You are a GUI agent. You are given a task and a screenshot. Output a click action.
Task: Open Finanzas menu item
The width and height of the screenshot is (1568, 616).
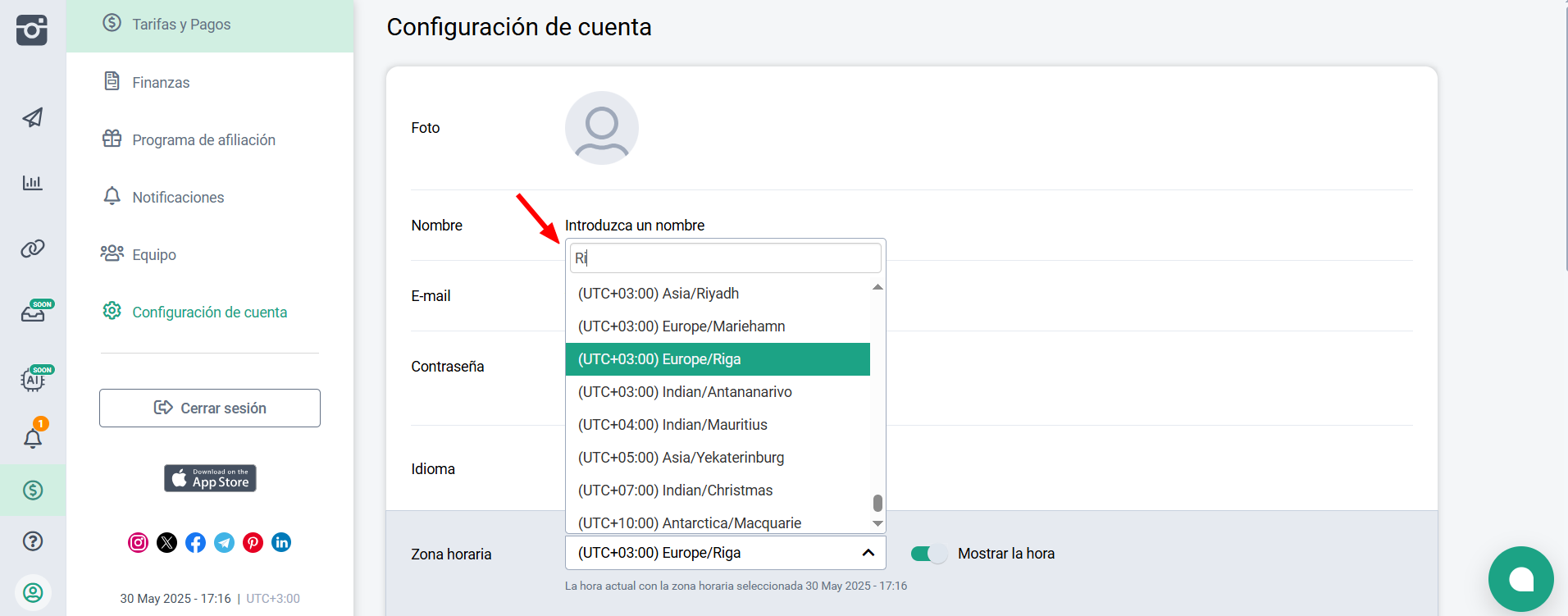tap(161, 82)
